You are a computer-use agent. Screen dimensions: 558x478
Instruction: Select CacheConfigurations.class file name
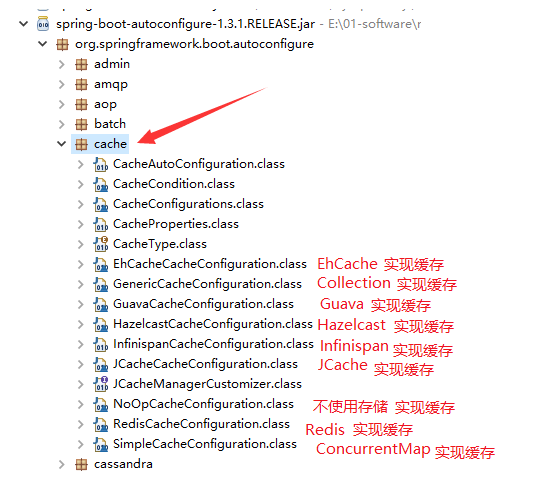[188, 204]
